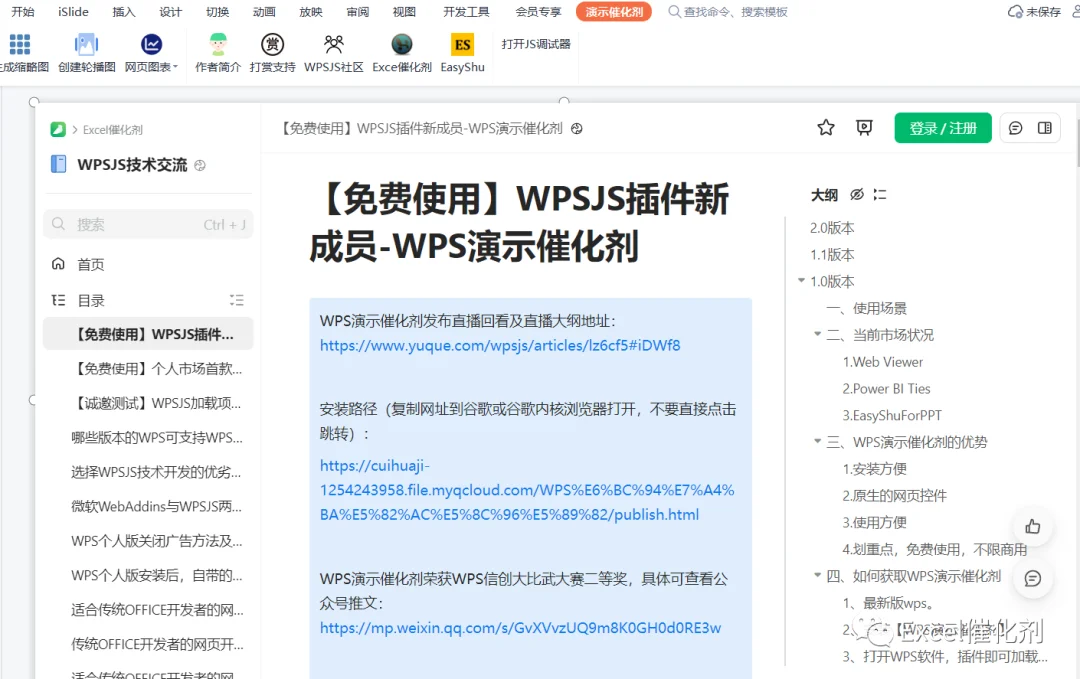This screenshot has width=1080, height=679.
Task: Open the mp.weixin.qq.com article link
Action: pos(521,628)
